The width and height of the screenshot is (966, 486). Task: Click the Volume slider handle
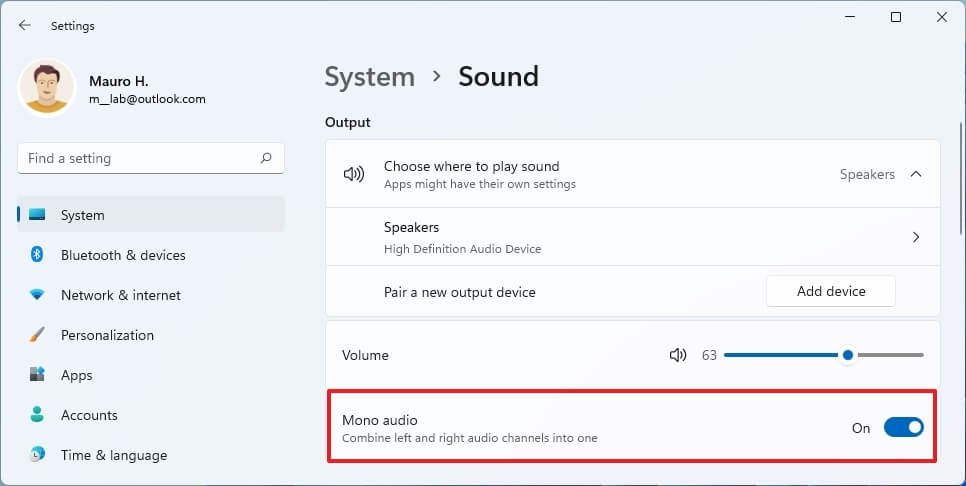click(x=848, y=355)
